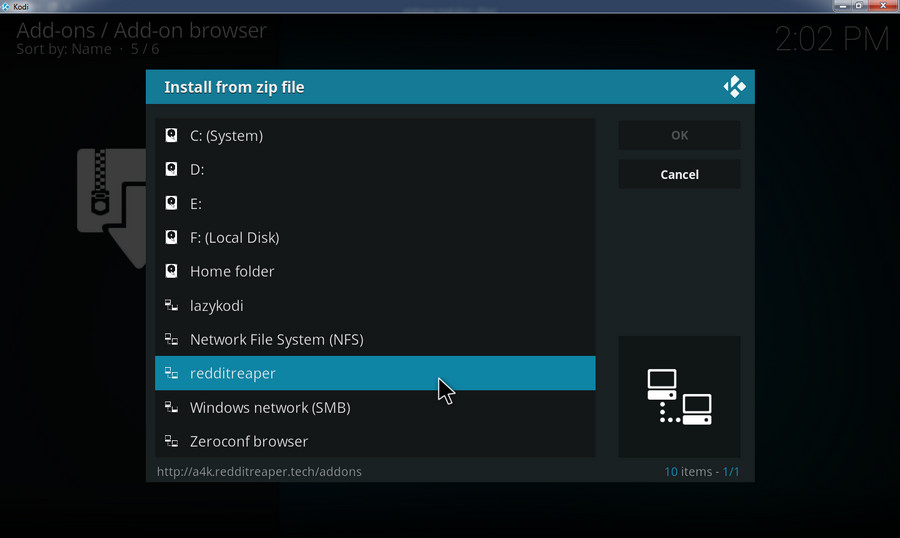Viewport: 900px width, 538px height.
Task: Click the large network preview thumbnail
Action: point(679,397)
